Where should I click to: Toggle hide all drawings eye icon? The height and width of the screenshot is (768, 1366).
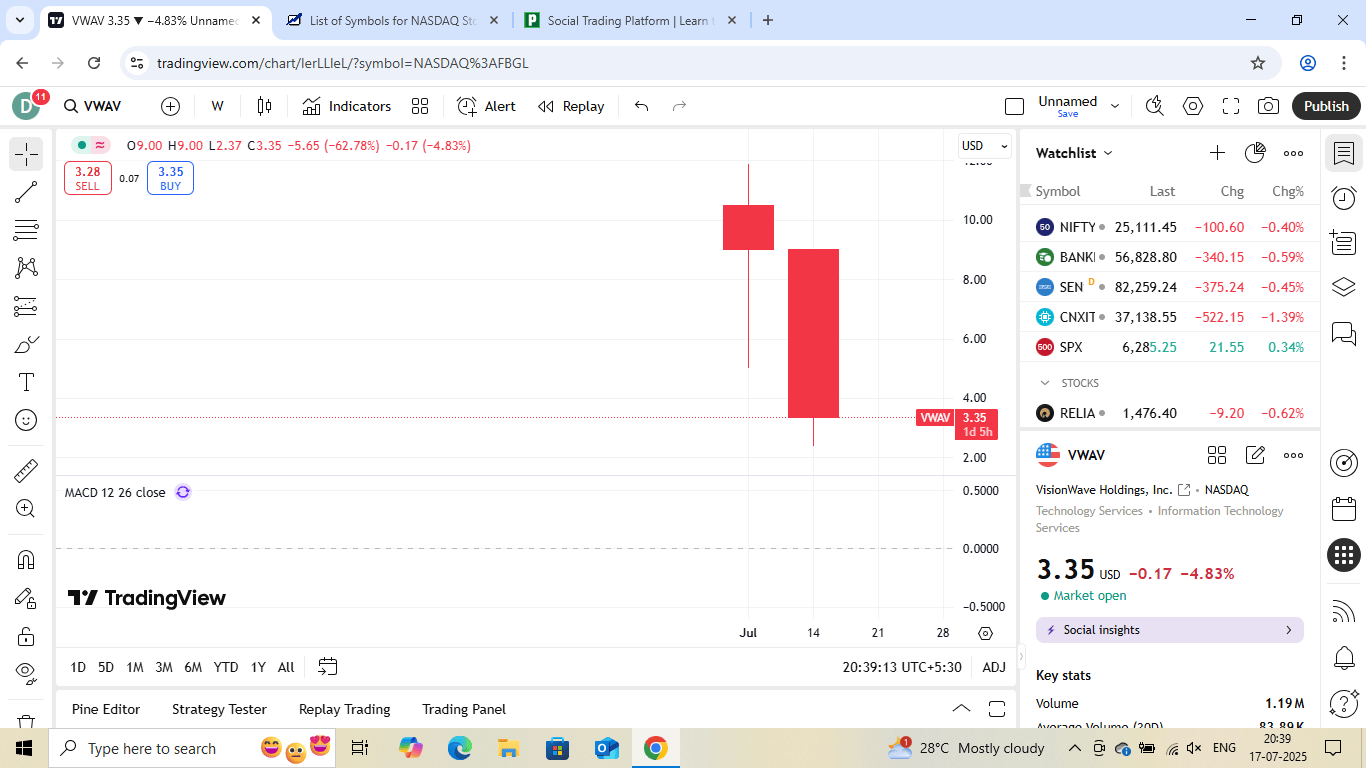(26, 672)
